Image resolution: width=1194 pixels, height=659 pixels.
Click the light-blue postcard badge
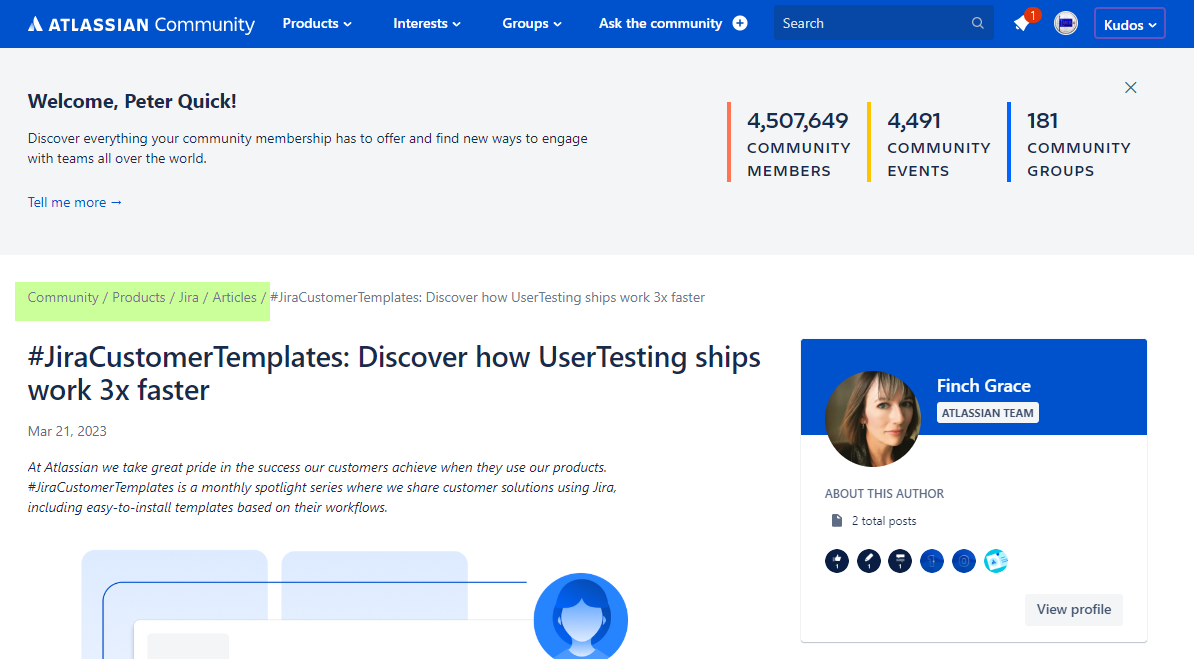[x=996, y=561]
